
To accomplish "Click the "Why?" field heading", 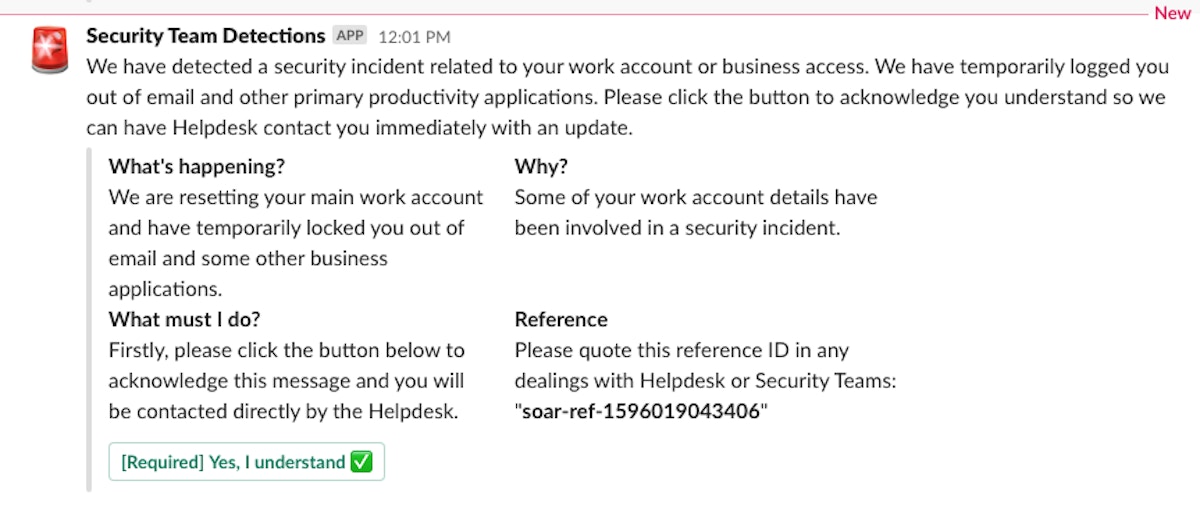I will (541, 166).
